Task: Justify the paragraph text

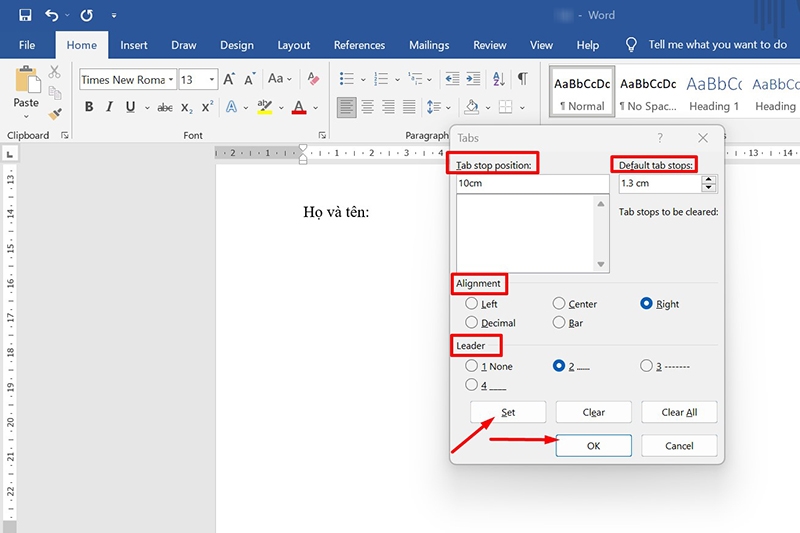Action: click(409, 107)
